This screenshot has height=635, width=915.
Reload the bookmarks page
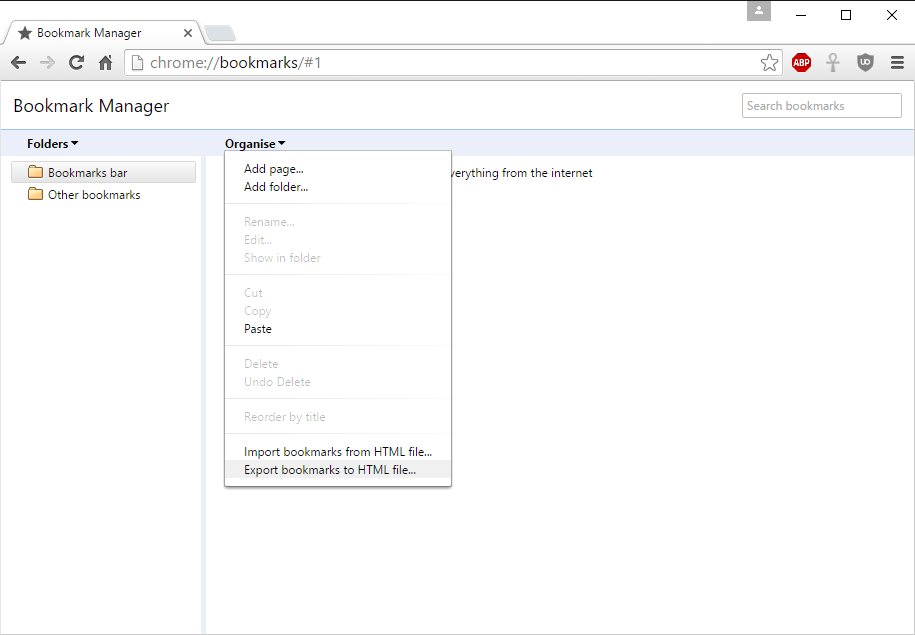pos(76,63)
